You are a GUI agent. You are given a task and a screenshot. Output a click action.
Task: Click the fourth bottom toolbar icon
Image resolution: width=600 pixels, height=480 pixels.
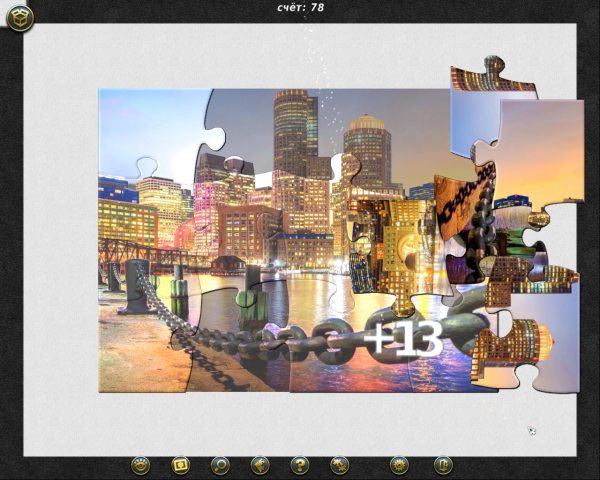pos(260,465)
